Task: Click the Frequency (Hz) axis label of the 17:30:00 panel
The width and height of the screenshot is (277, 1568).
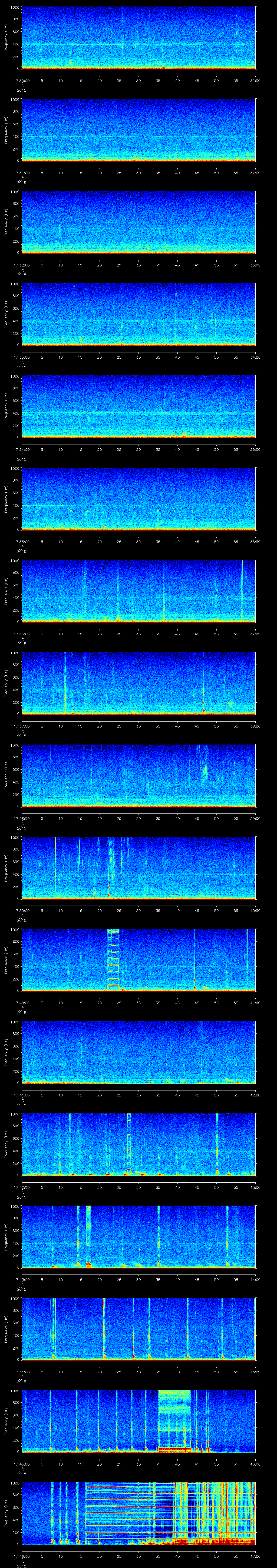Action: [x=6, y=38]
